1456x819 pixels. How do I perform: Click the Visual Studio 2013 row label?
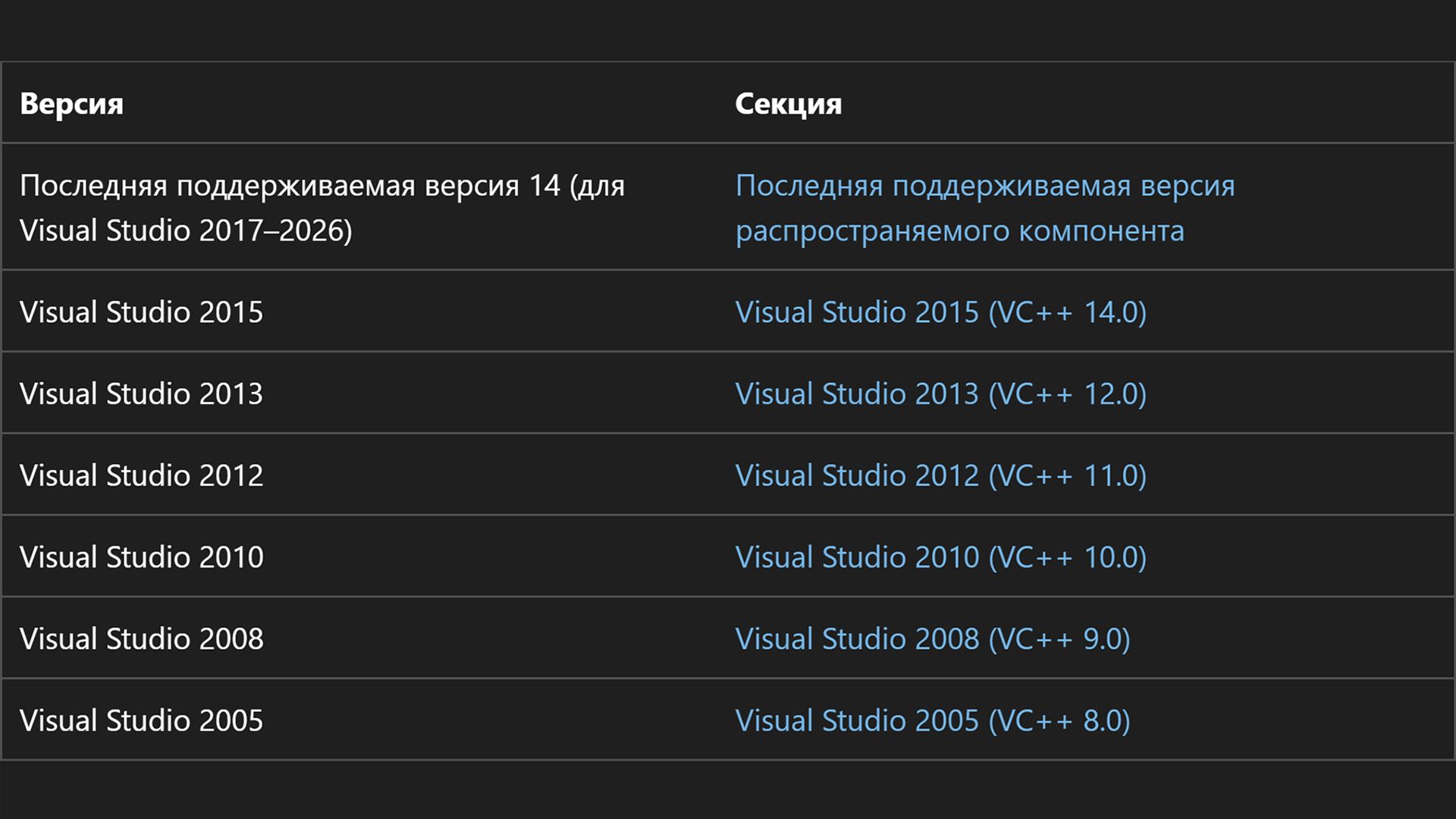click(143, 394)
